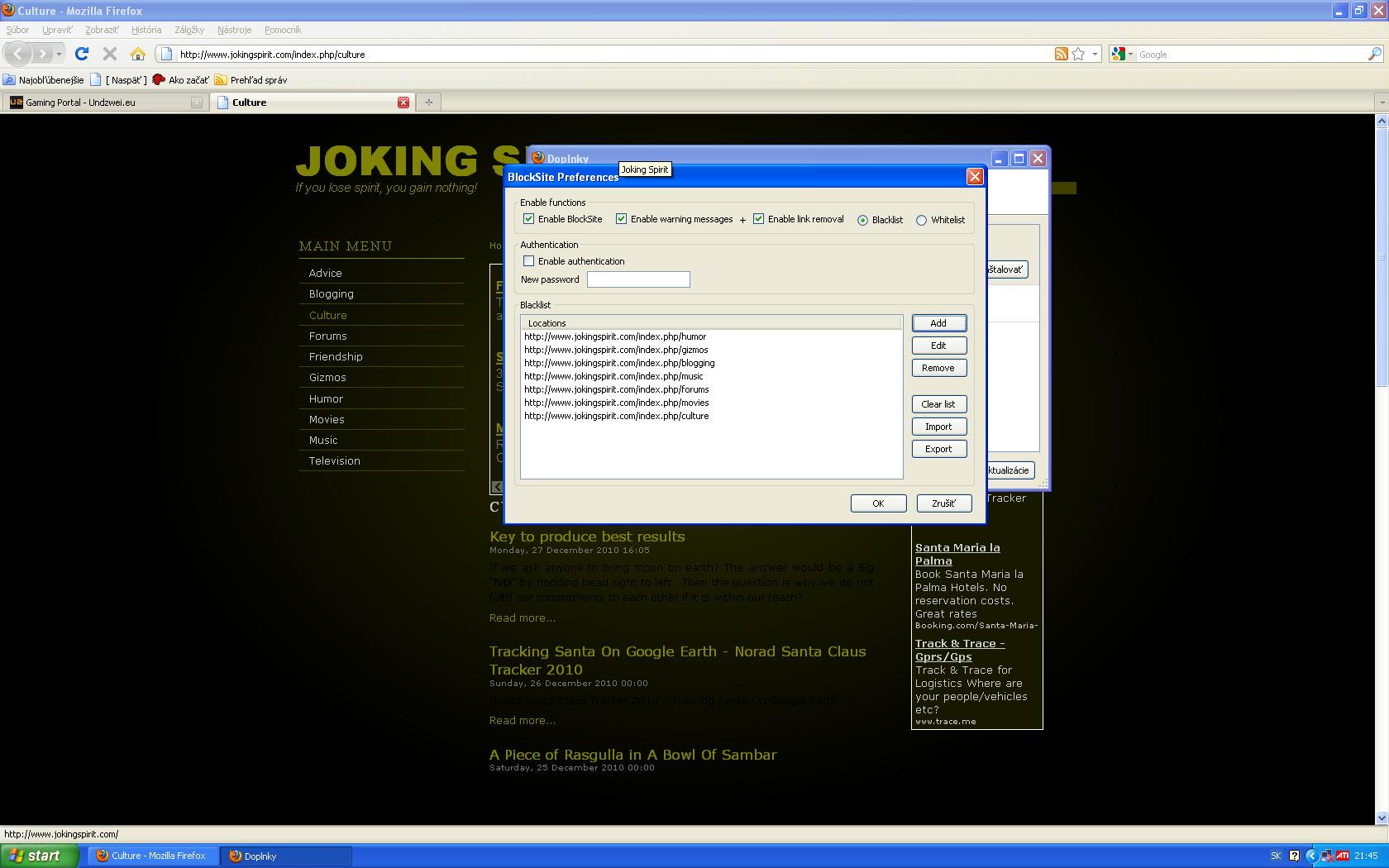1389x868 pixels.
Task: Bookmark page with star icon
Action: 1078,55
